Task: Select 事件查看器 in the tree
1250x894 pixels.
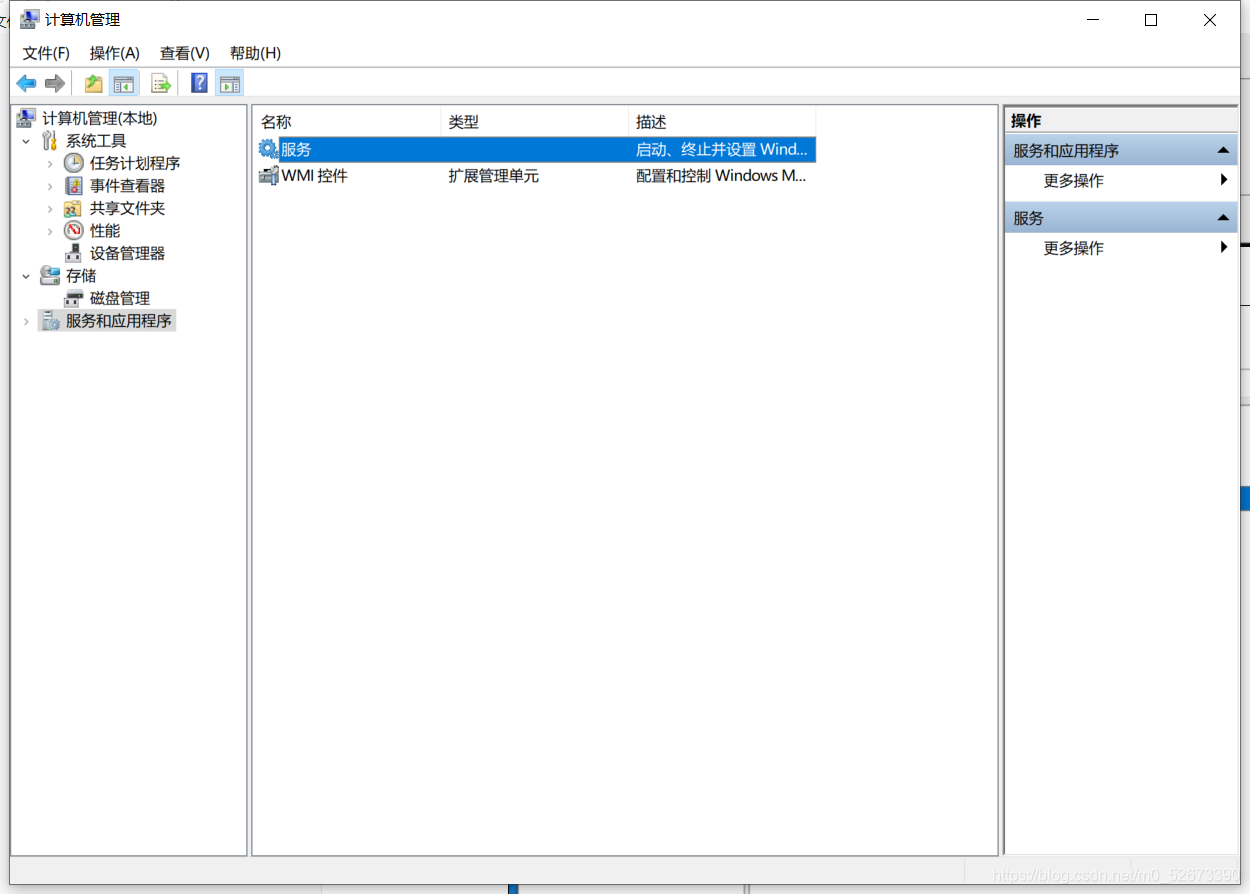Action: point(127,185)
